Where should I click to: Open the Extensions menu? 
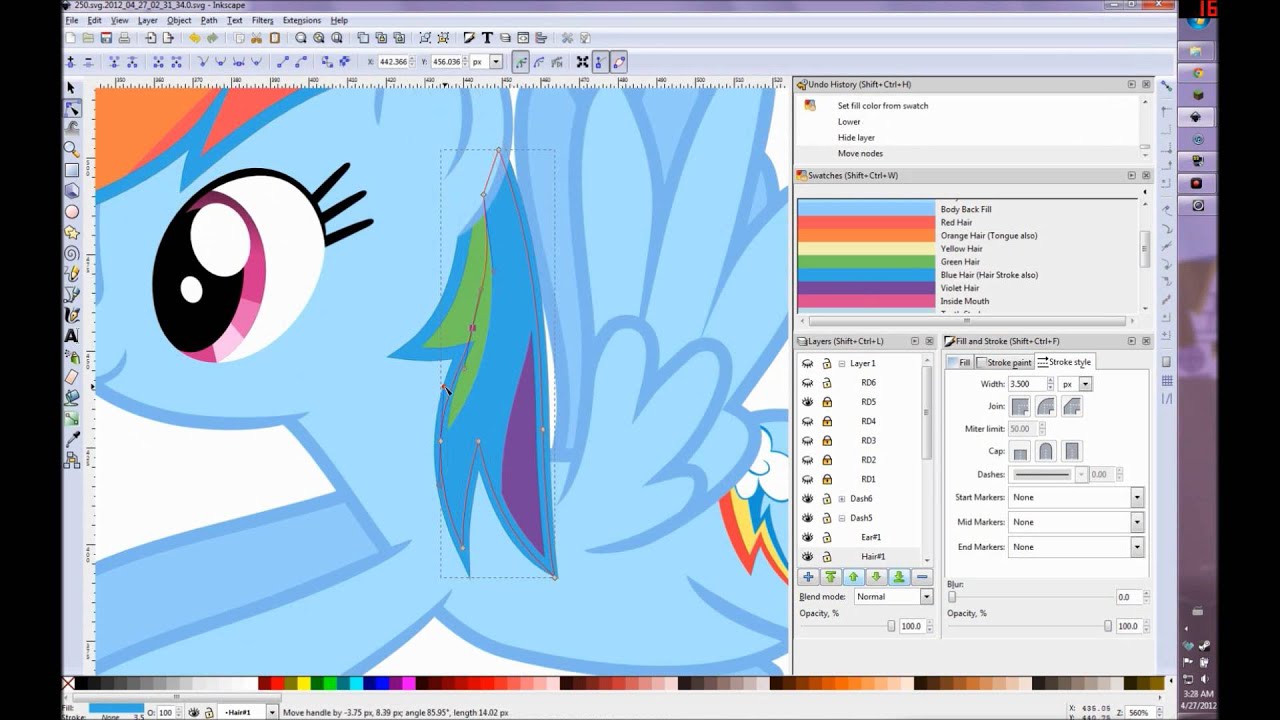301,20
